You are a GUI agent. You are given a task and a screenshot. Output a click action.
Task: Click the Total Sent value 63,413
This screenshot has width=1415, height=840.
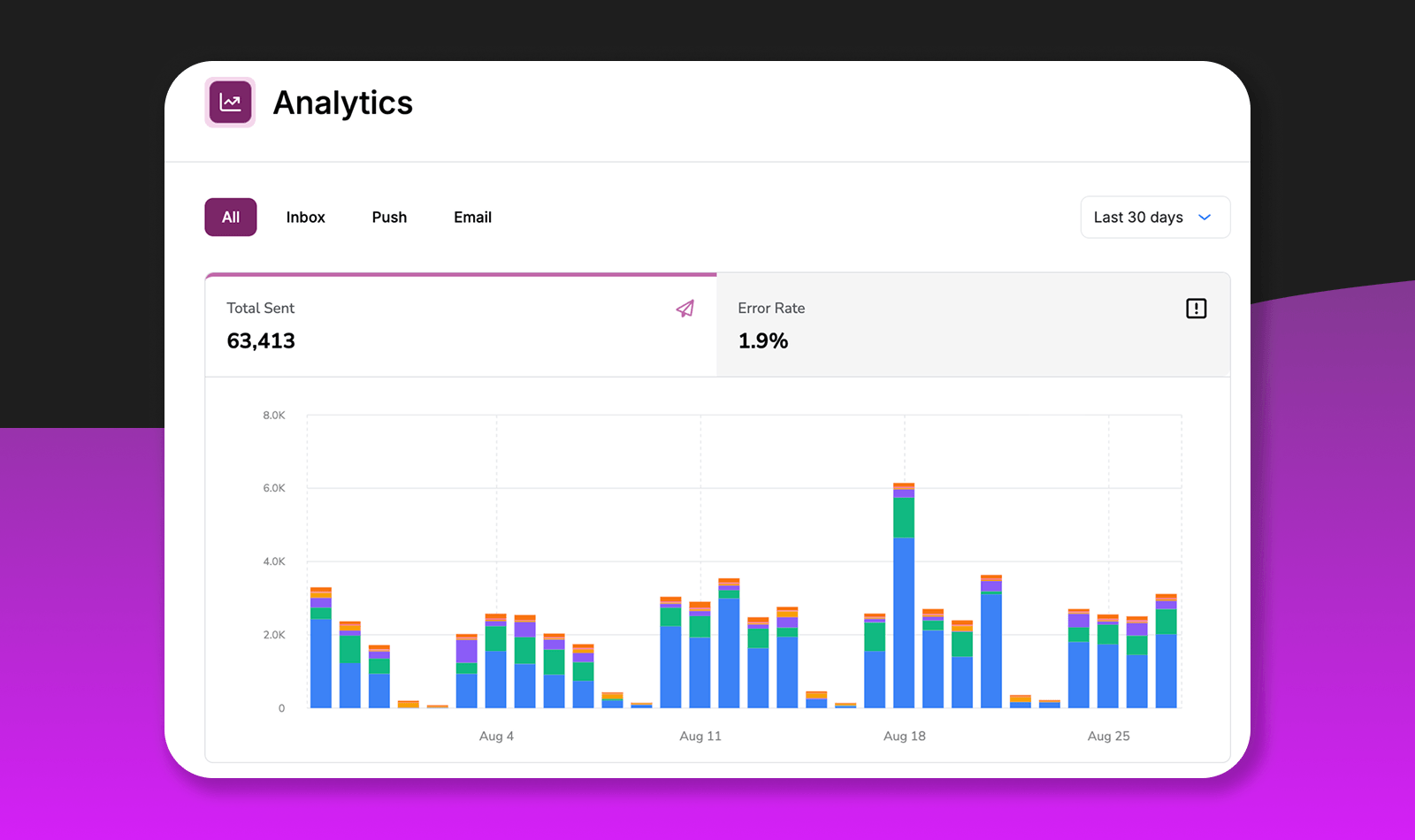tap(260, 340)
